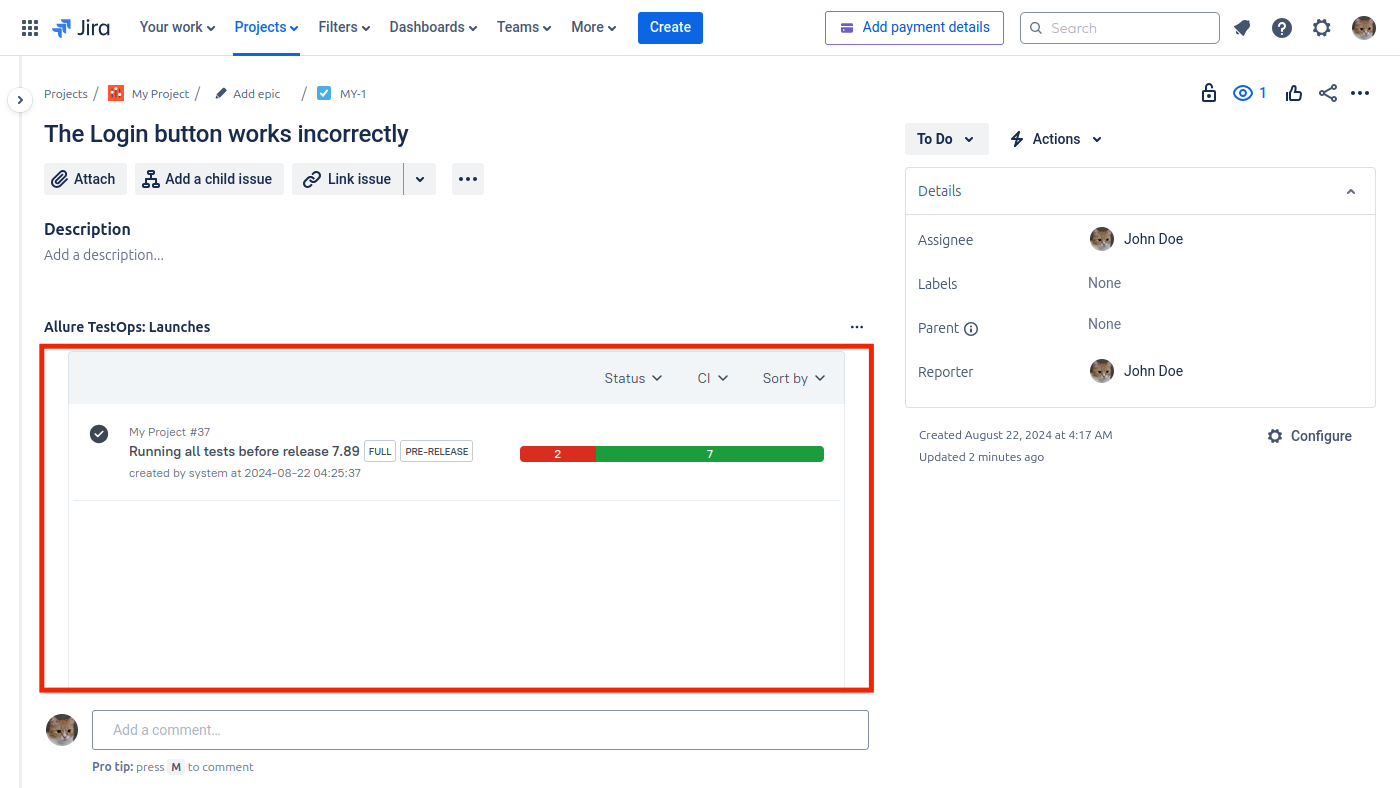Click the Reporter John Doe value
Image resolution: width=1400 pixels, height=788 pixels.
(x=1137, y=371)
